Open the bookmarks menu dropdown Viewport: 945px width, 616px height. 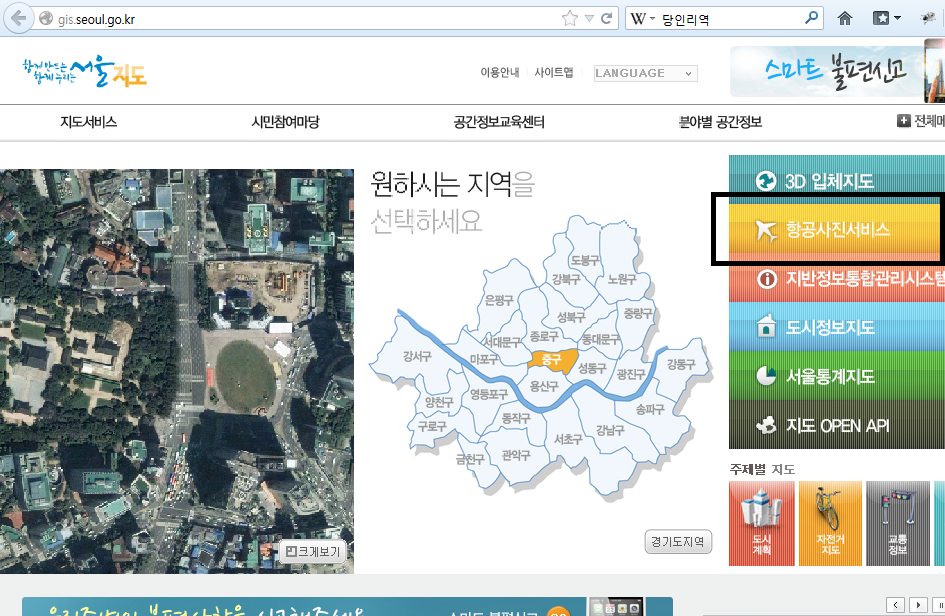[887, 18]
